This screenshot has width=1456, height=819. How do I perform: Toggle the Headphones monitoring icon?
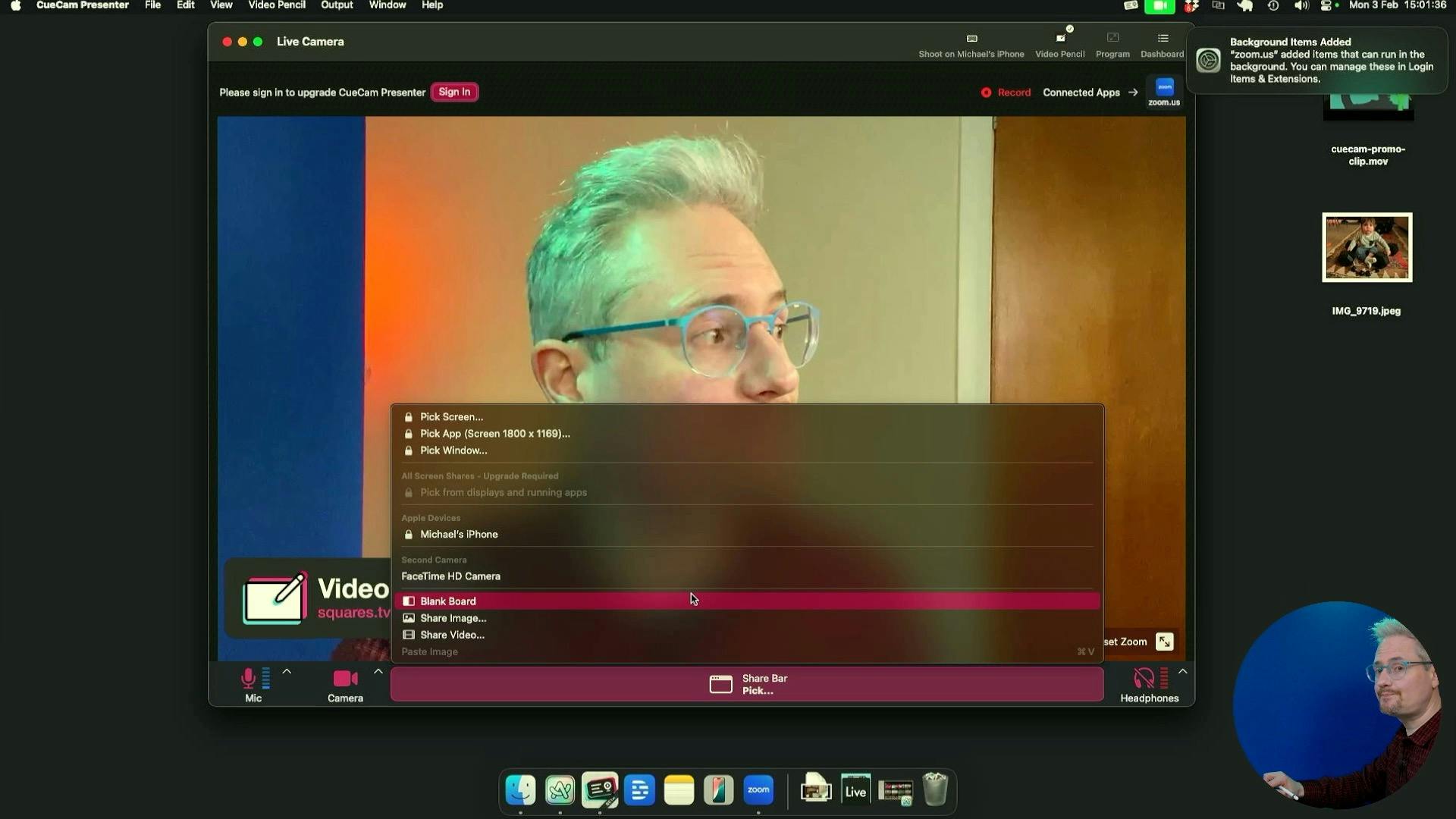(1144, 678)
